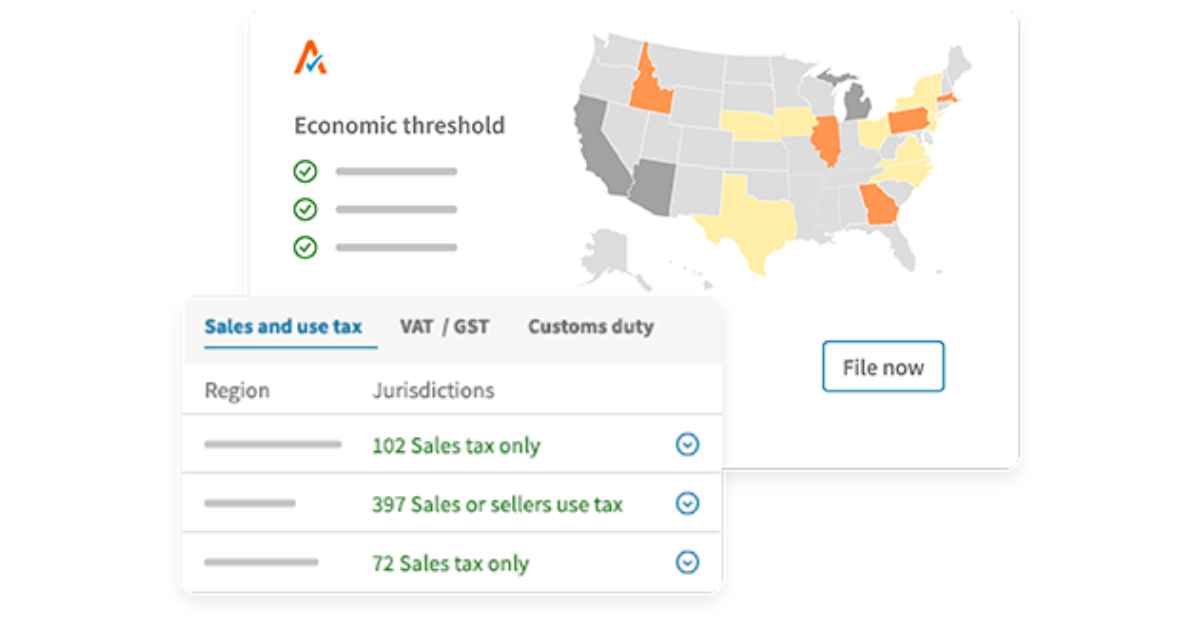Click the third green checkmark icon
The width and height of the screenshot is (1200, 628).
pyautogui.click(x=303, y=246)
